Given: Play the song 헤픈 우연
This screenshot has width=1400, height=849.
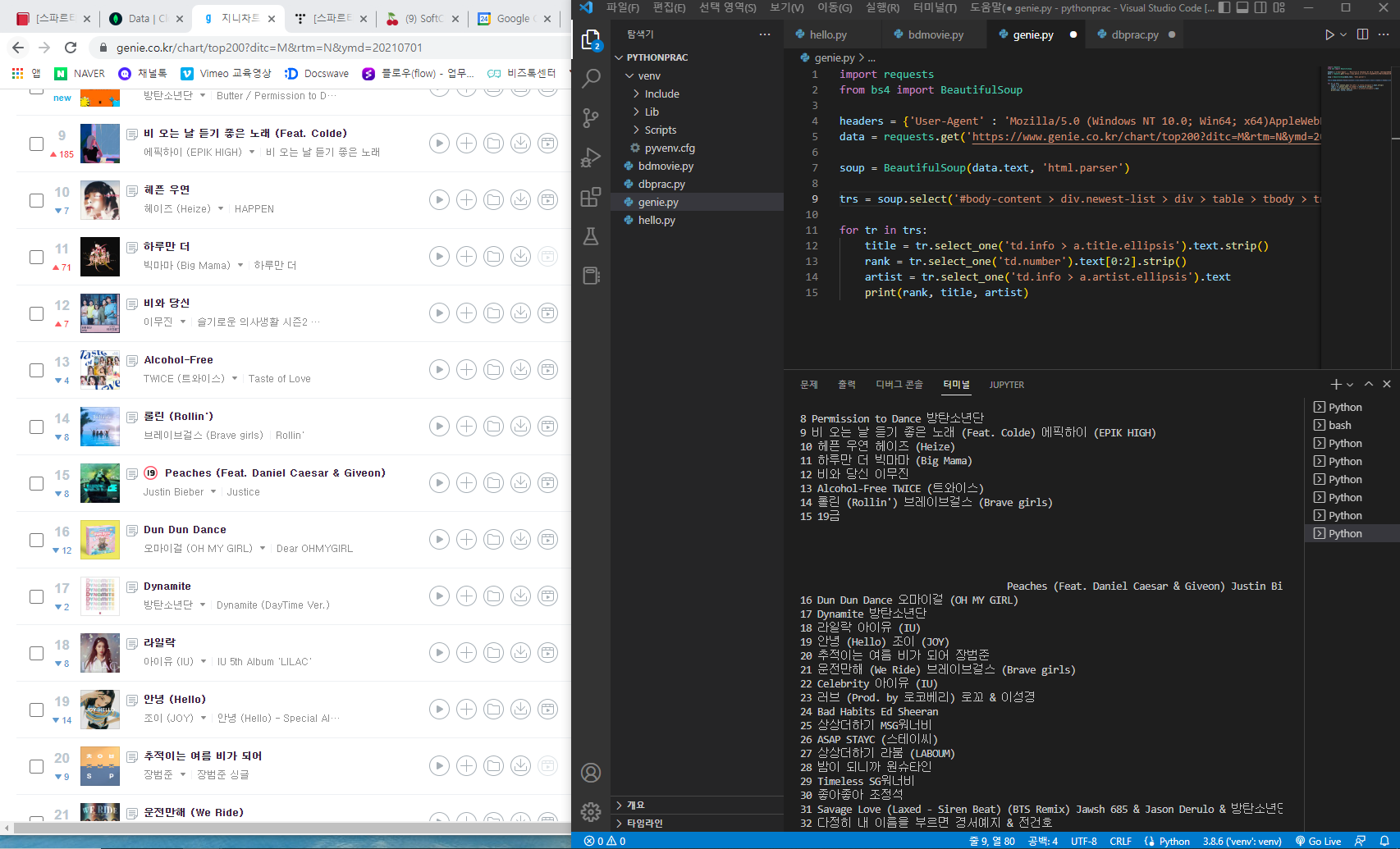Looking at the screenshot, I should (x=440, y=199).
